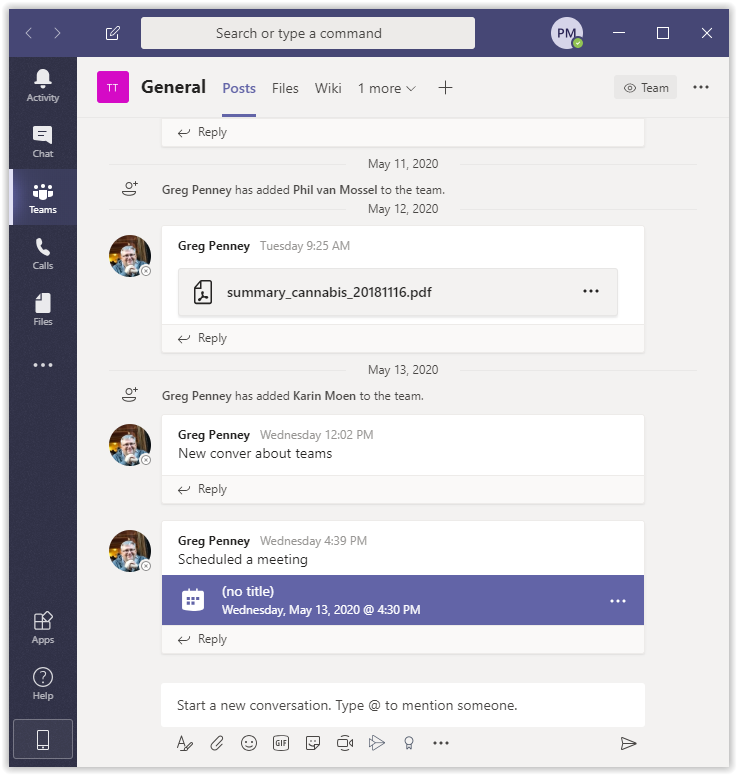Switch to the Wiki tab
This screenshot has height=775, width=737.
click(x=328, y=88)
